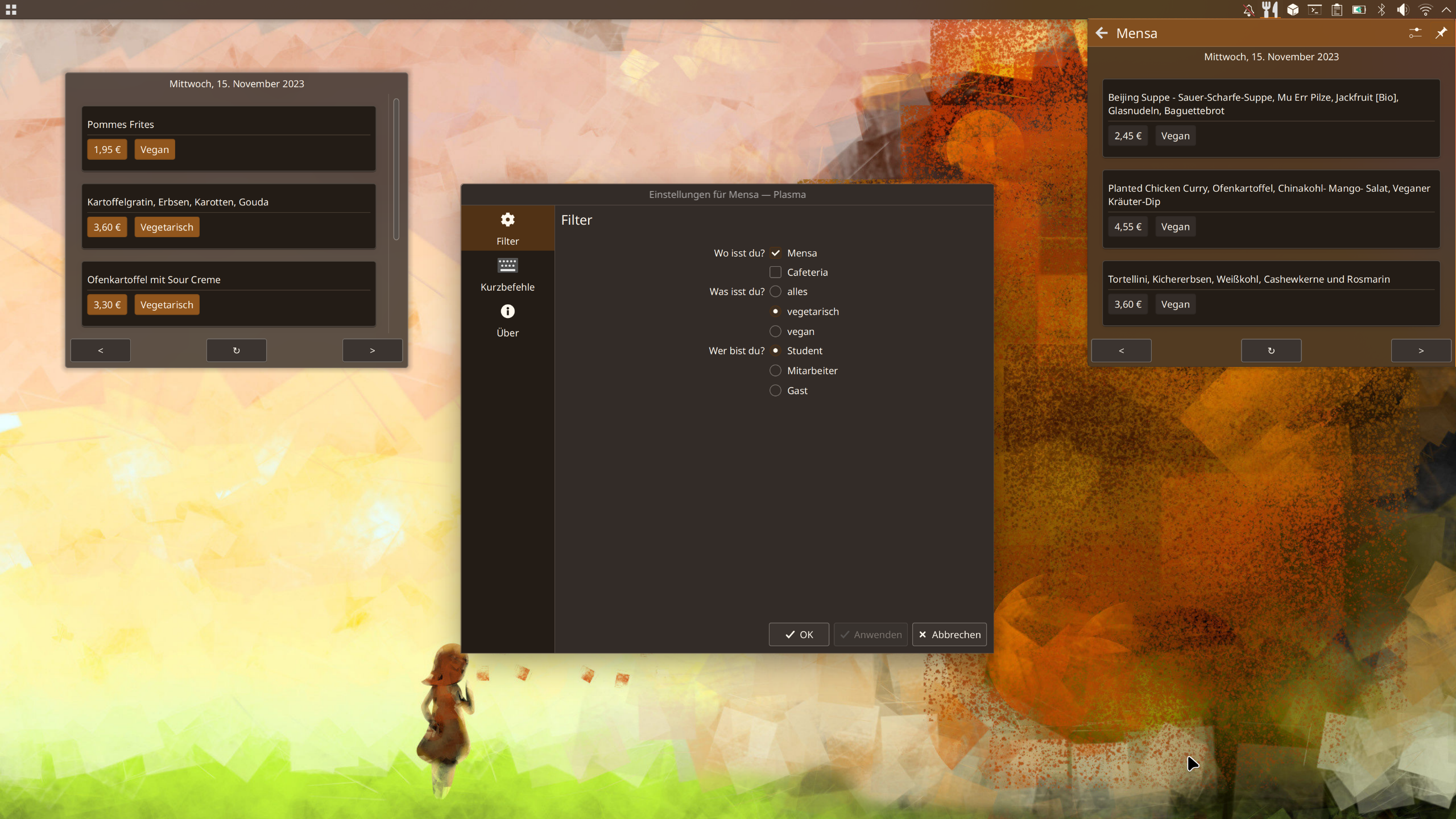This screenshot has width=1456, height=819.
Task: Click the desktop widget scrollbar
Action: coord(396,169)
